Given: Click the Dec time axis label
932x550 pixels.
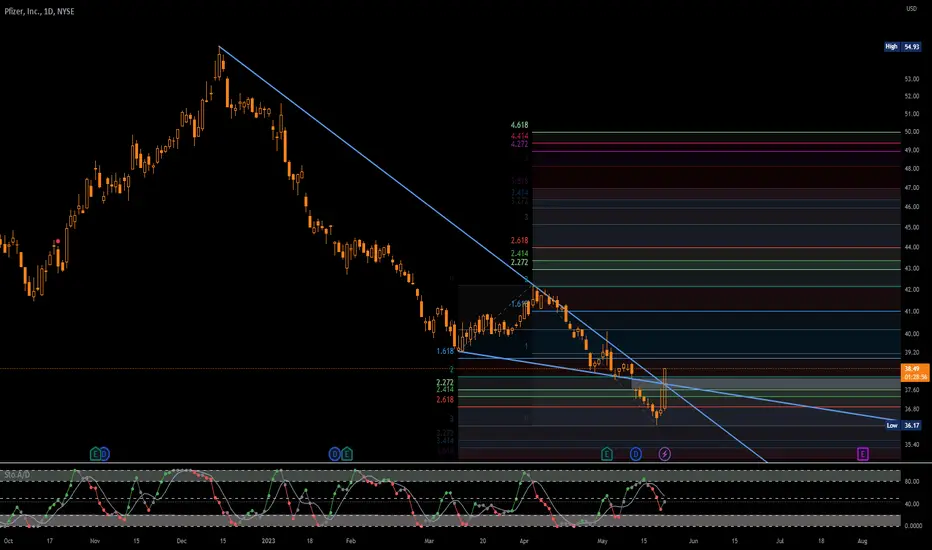Looking at the screenshot, I should click(182, 541).
